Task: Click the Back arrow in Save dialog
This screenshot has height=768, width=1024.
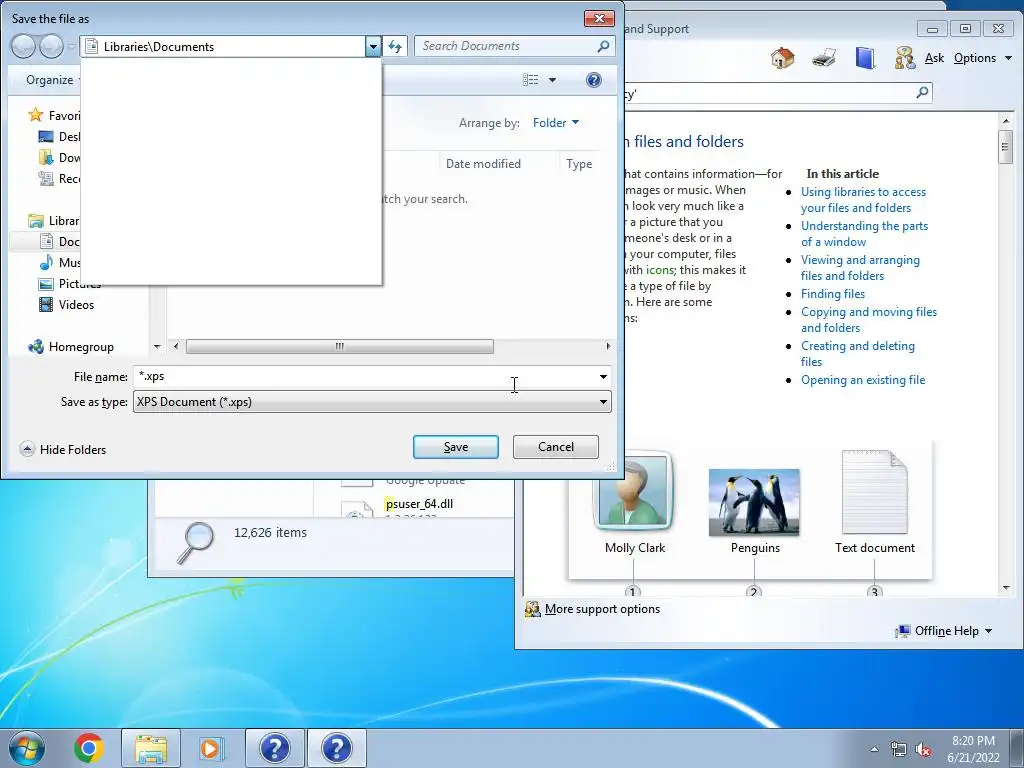Action: (23, 46)
